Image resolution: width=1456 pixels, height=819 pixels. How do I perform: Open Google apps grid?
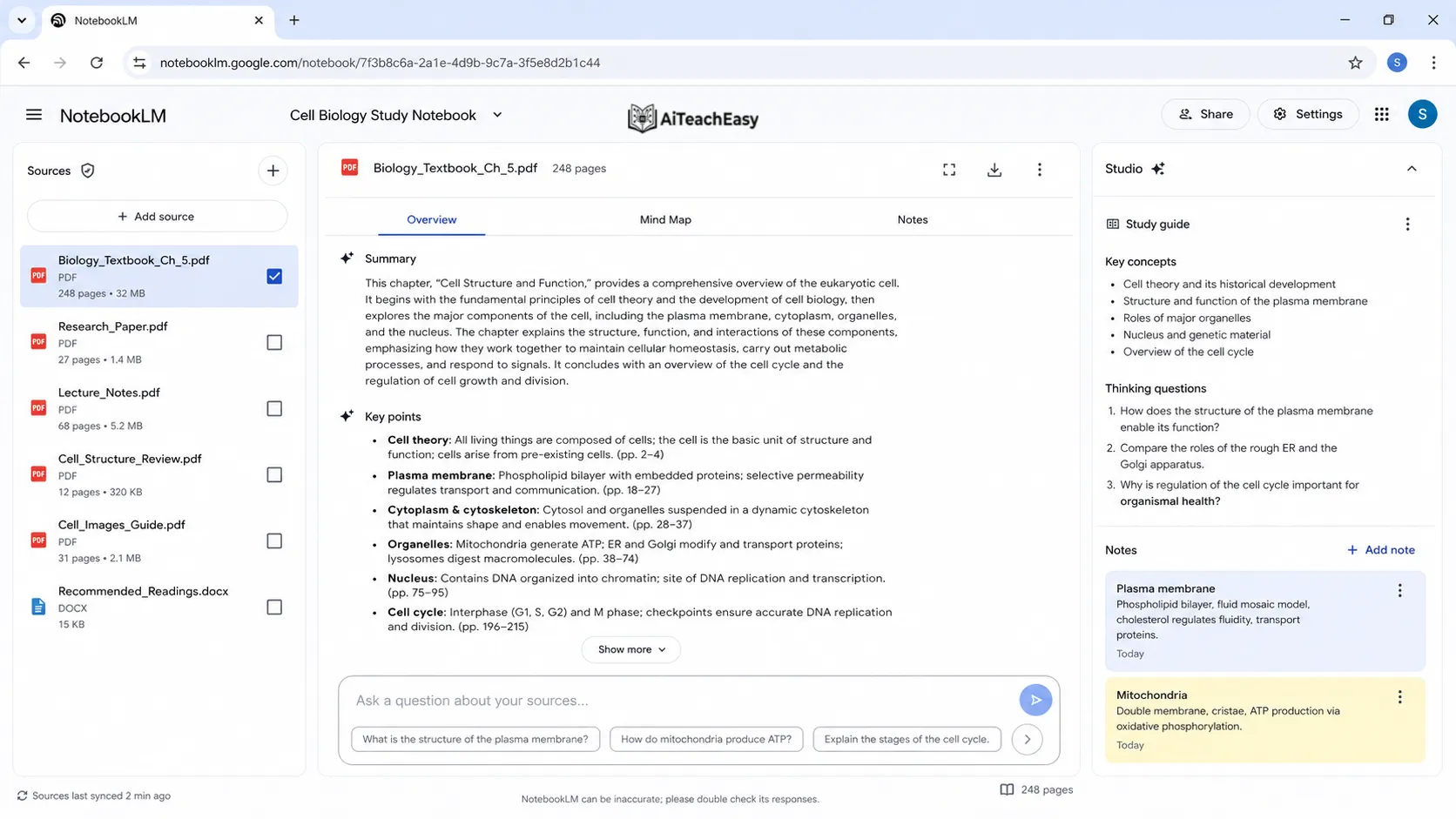1381,114
